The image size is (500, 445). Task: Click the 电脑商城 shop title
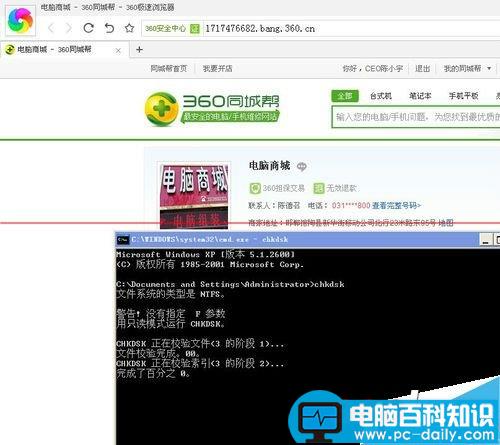(269, 165)
